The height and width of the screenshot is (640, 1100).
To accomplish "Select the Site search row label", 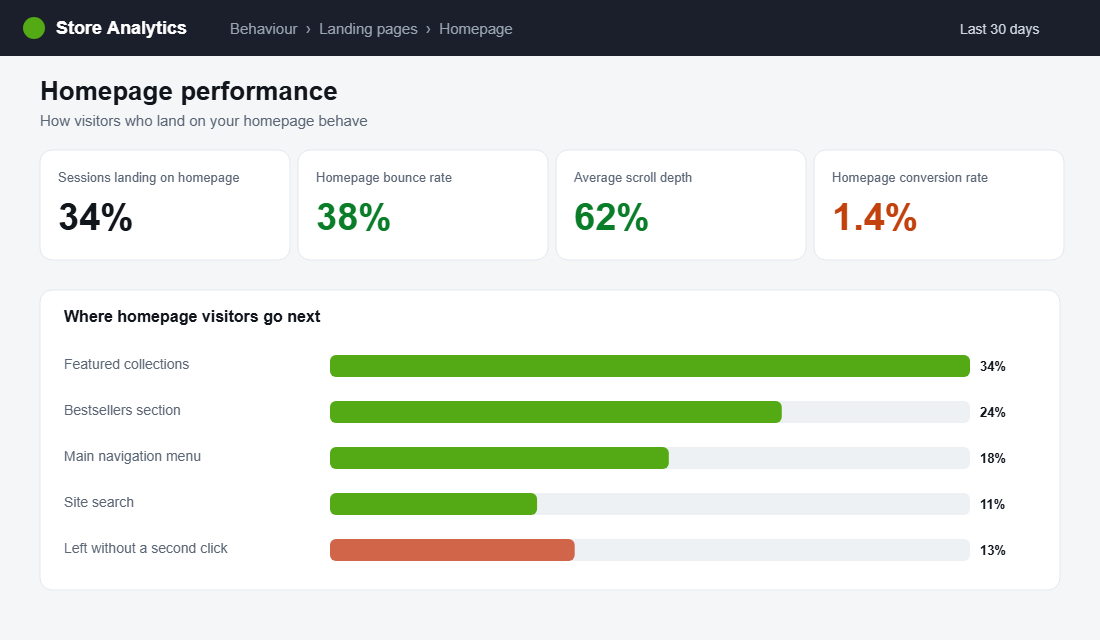I will pyautogui.click(x=99, y=502).
